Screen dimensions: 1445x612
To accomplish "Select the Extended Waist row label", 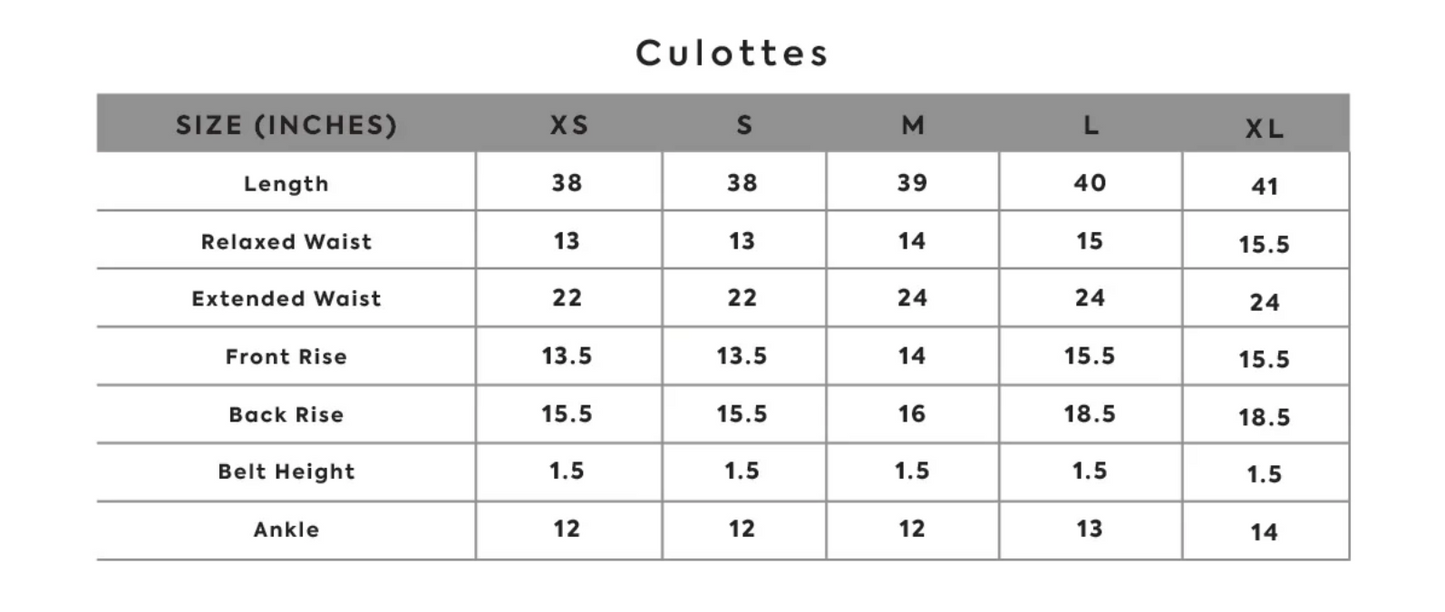I will click(286, 299).
